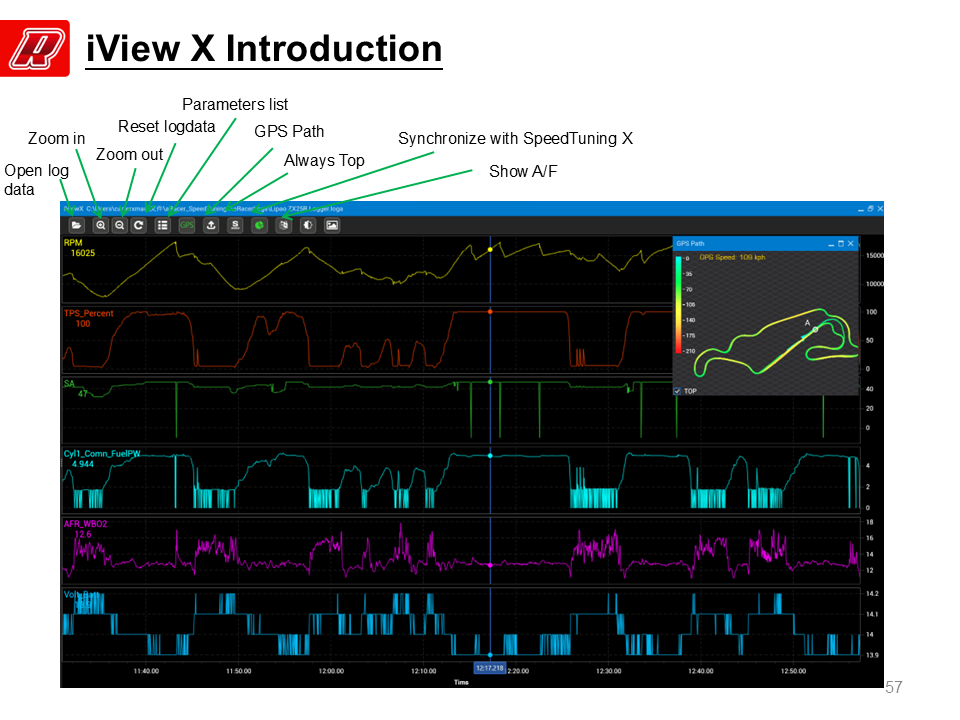The height and width of the screenshot is (720, 960).
Task: Reset logdata with the circular arrow icon
Action: (139, 225)
